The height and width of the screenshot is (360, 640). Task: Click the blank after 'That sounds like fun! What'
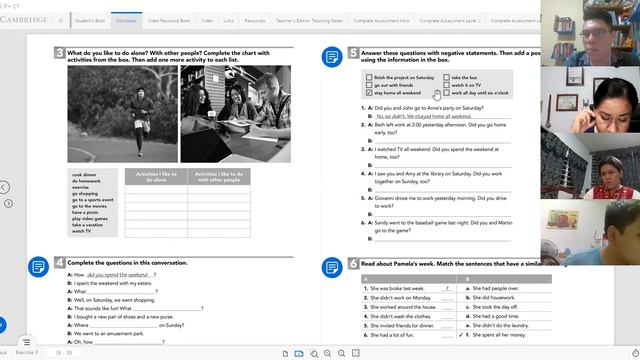167,308
